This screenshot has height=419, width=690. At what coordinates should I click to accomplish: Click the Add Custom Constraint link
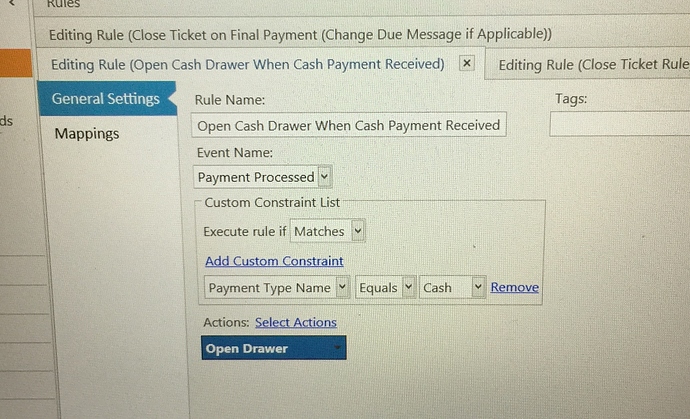pos(274,261)
